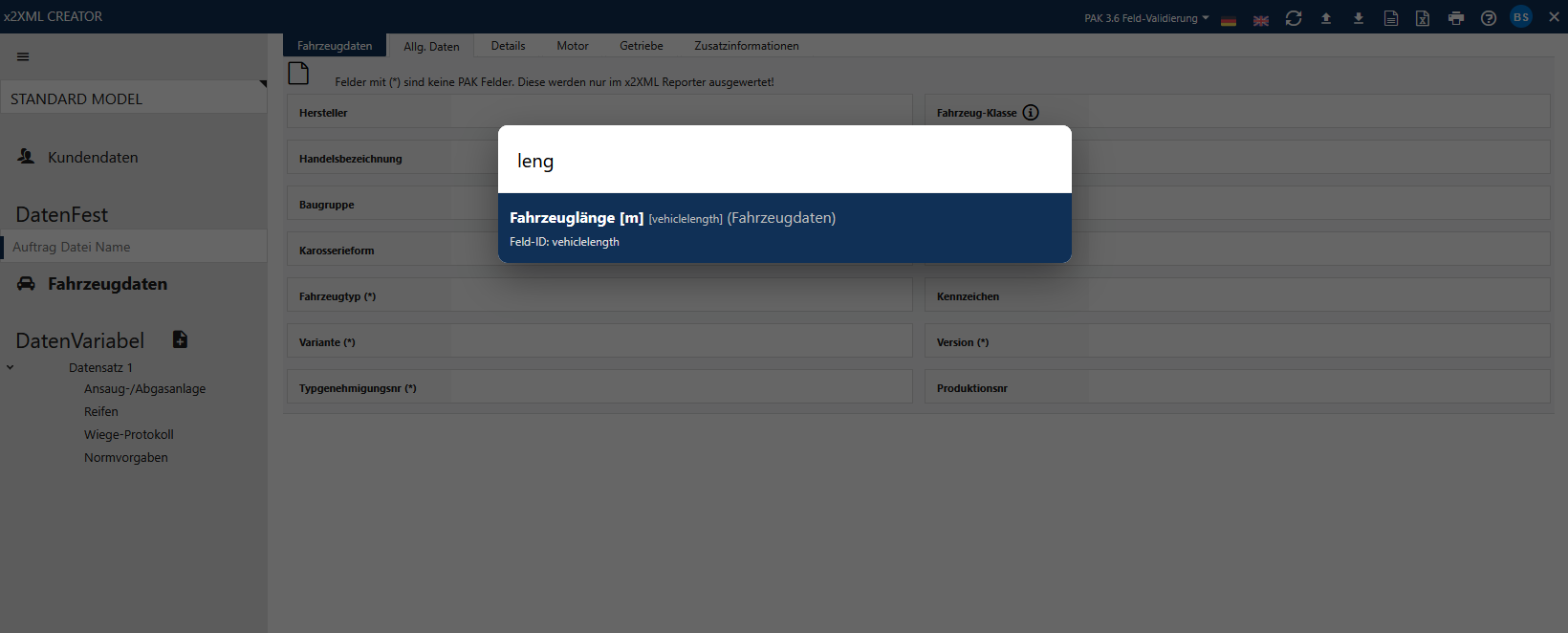Switch language with the German flag
Screen dimensions: 1568x633
pyautogui.click(x=1229, y=20)
